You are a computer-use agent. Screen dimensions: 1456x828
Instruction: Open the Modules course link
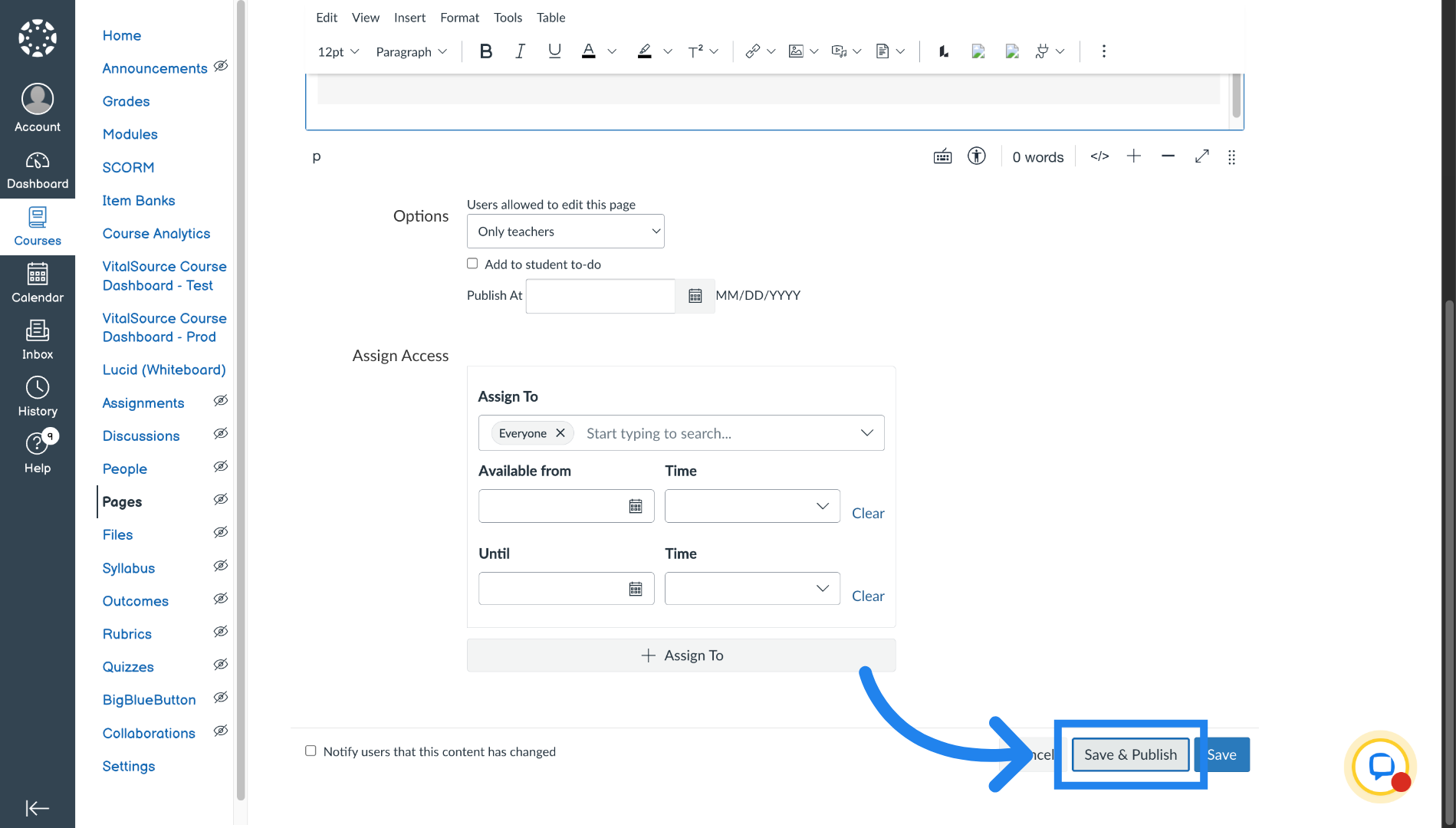click(130, 134)
